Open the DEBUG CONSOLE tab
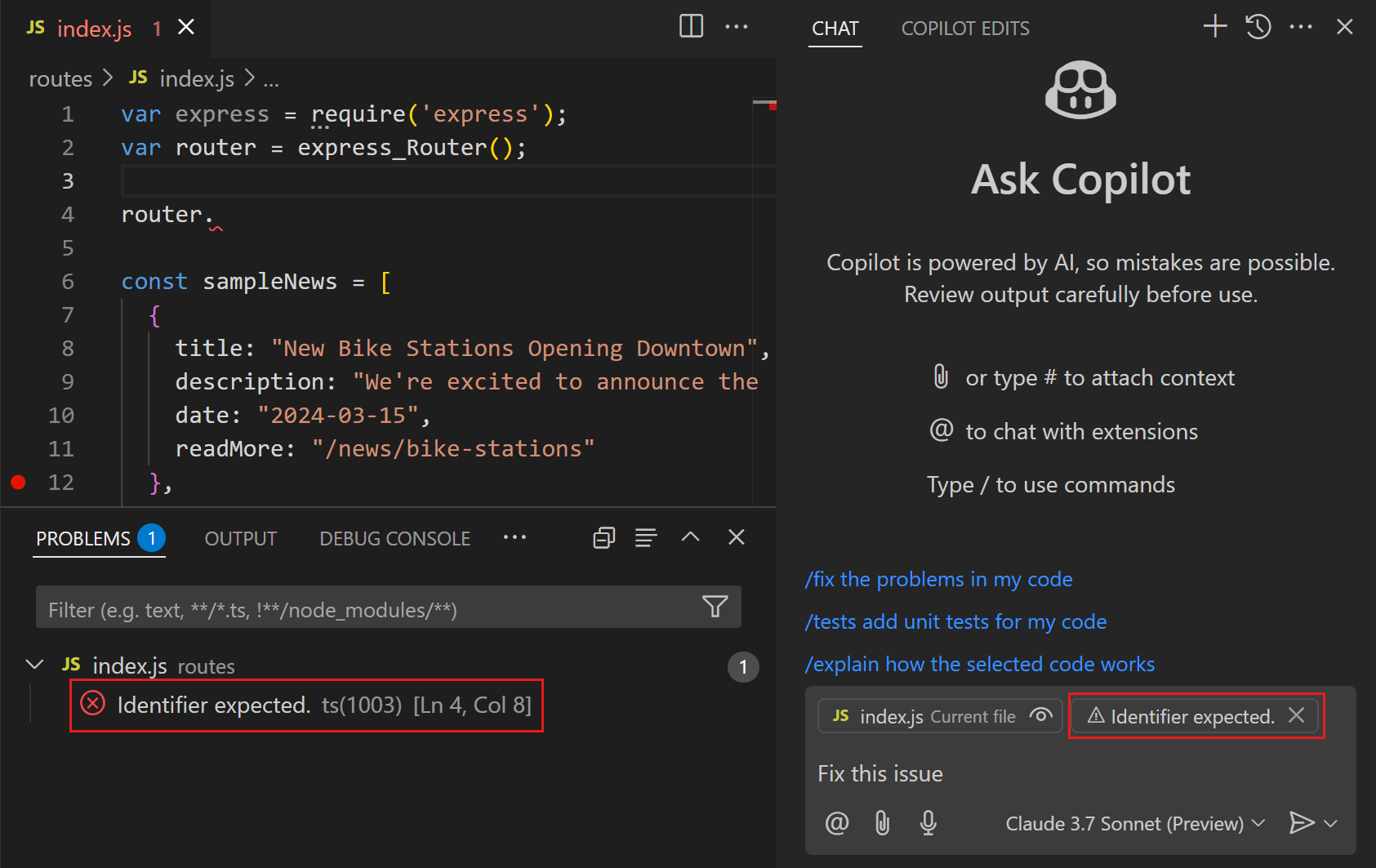Image resolution: width=1376 pixels, height=868 pixels. coord(394,539)
